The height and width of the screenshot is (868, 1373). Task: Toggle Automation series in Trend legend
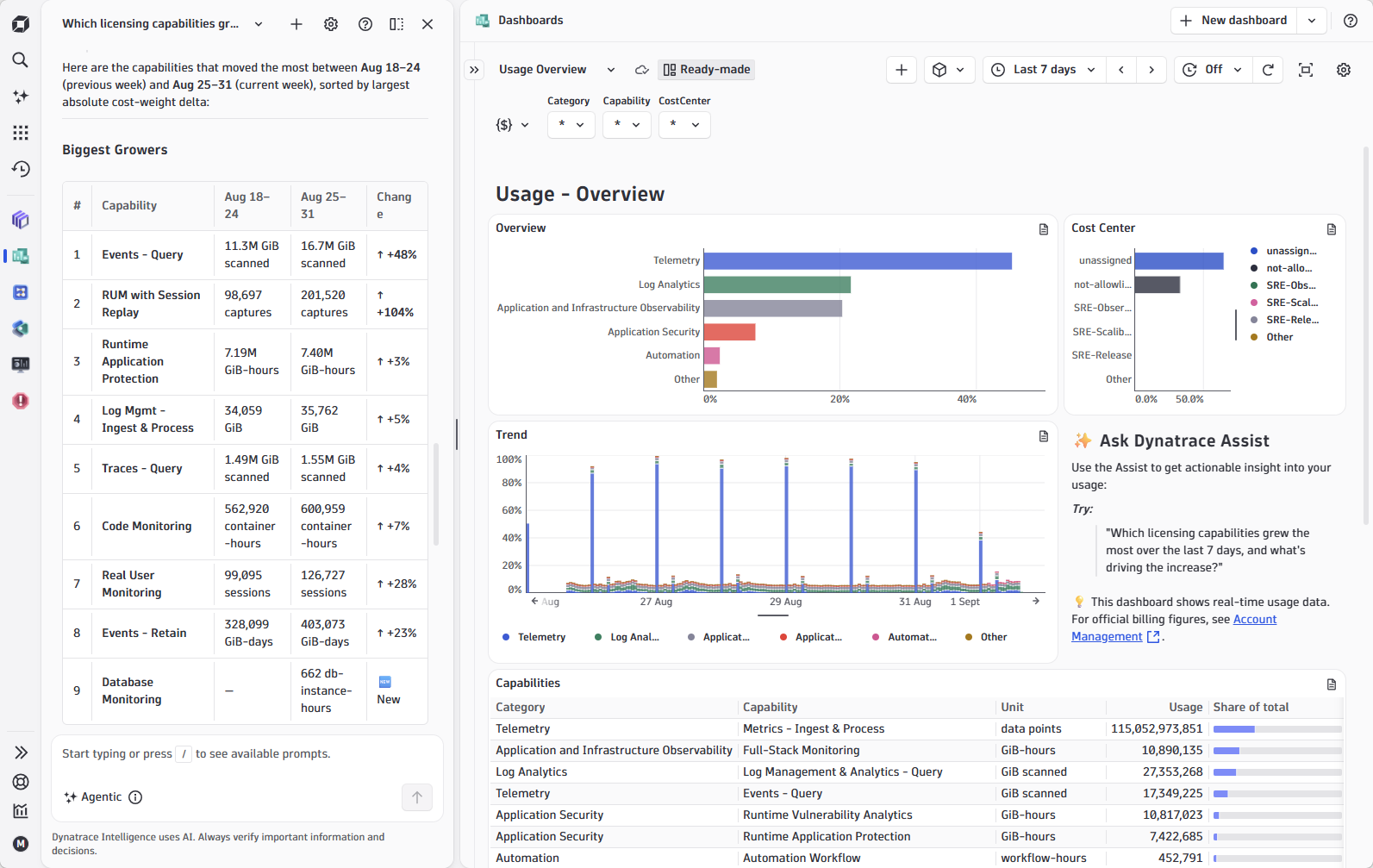[904, 637]
